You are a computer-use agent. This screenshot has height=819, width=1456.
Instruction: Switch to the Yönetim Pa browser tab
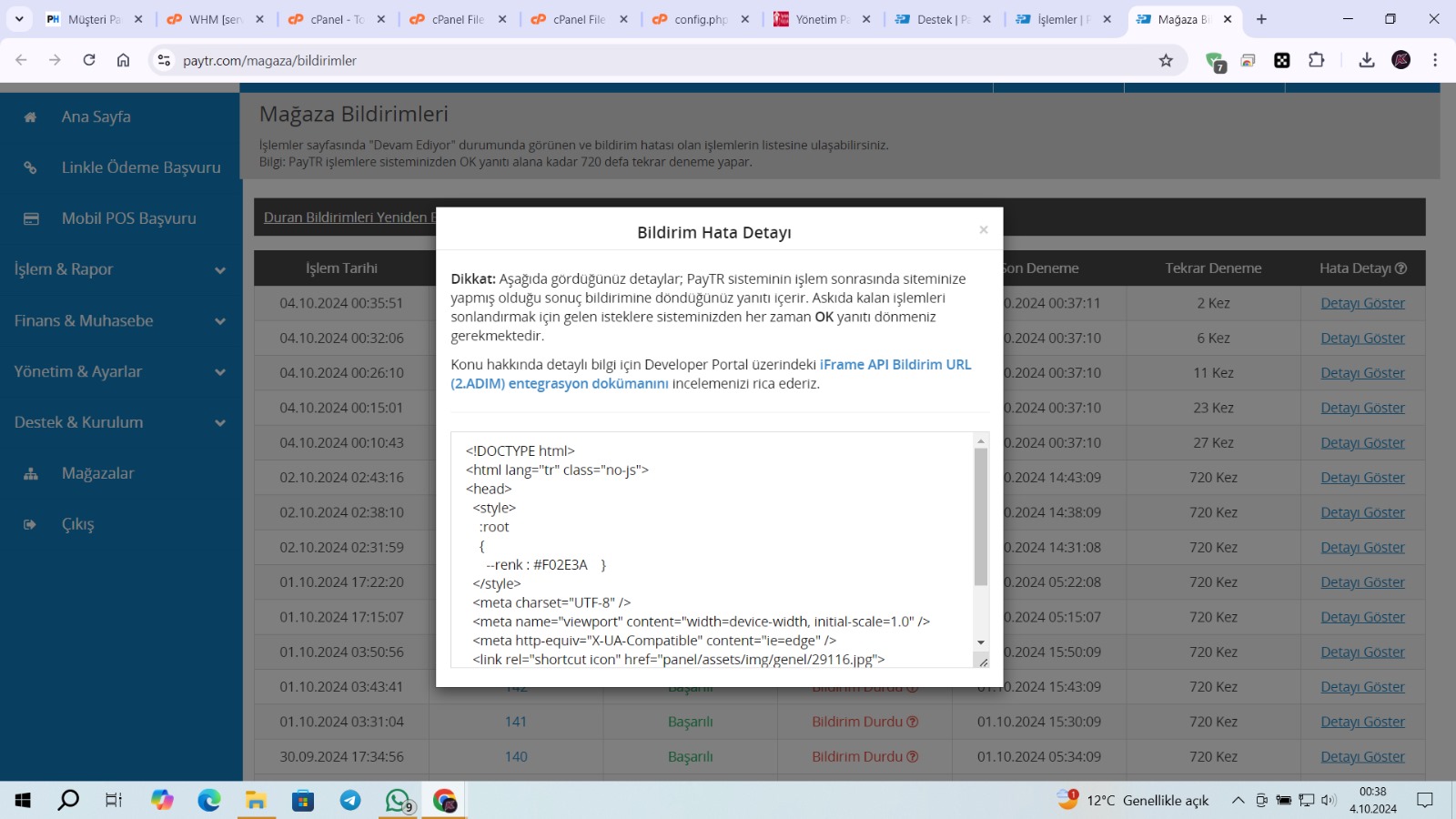[x=822, y=19]
